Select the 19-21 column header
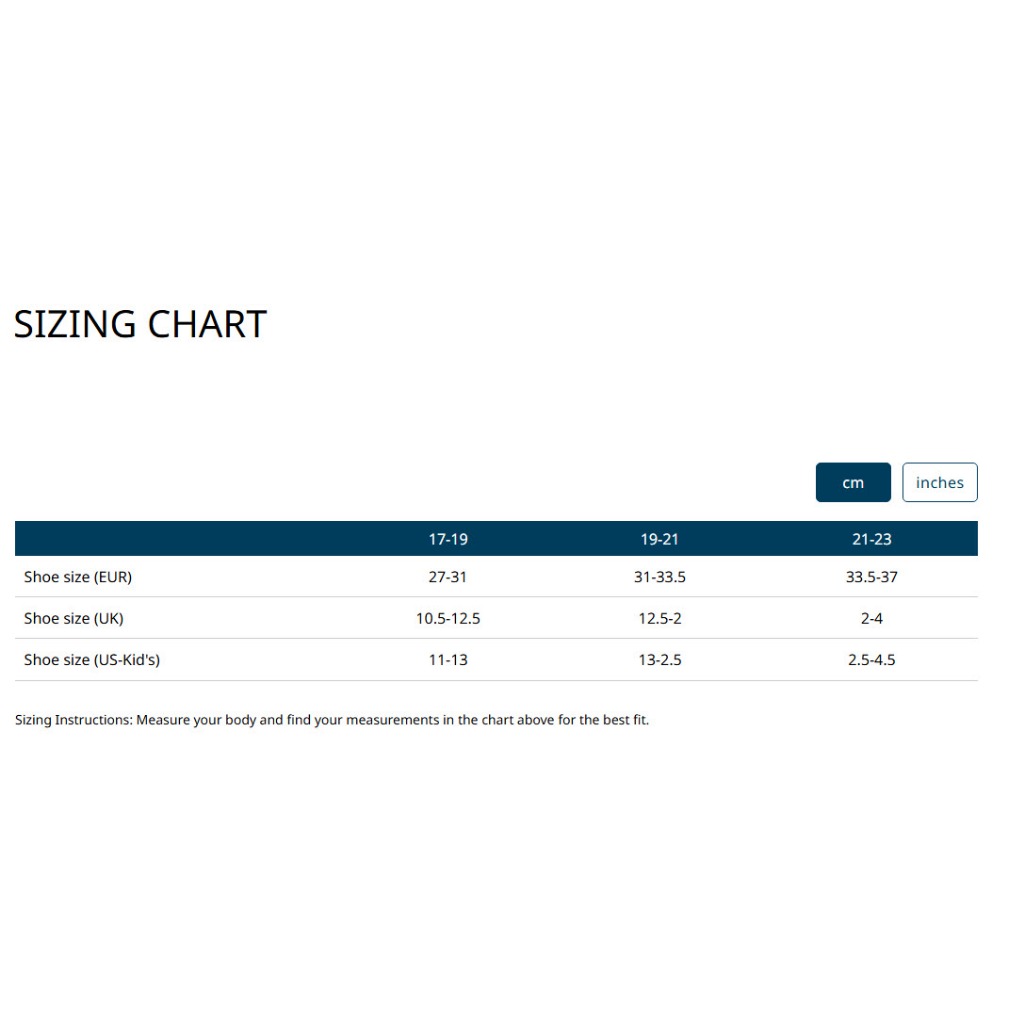 pyautogui.click(x=660, y=539)
